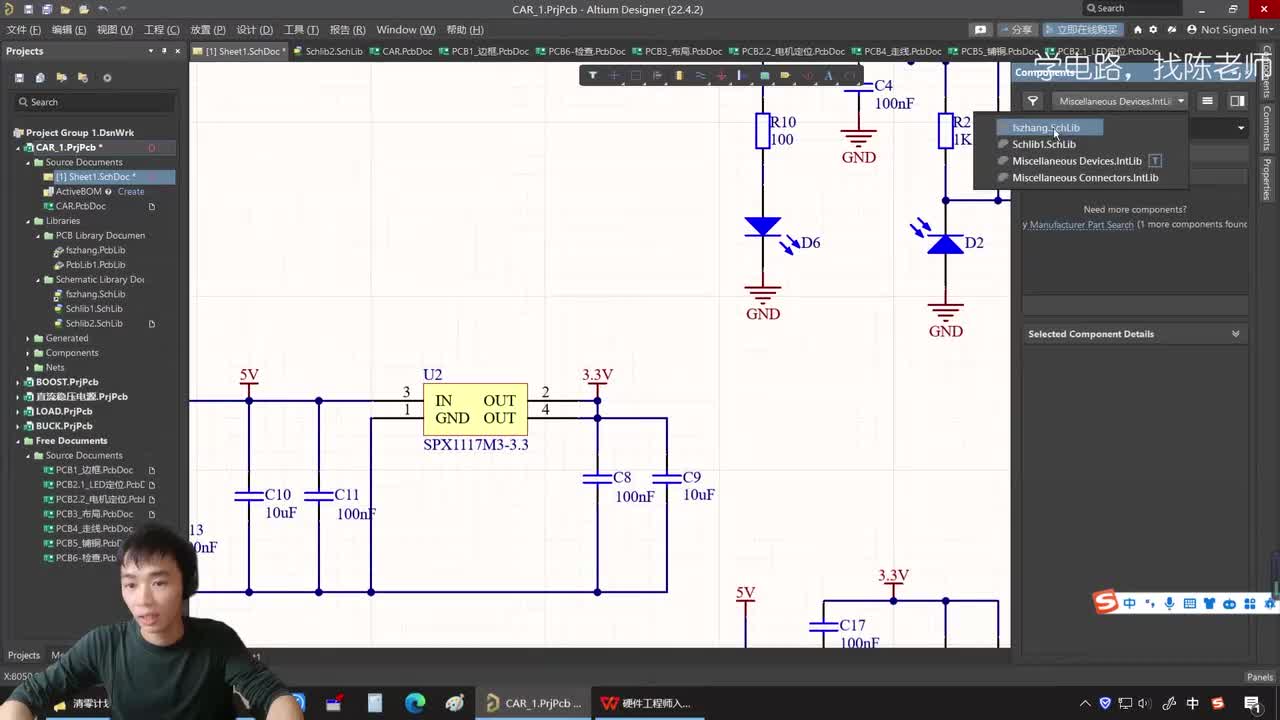Select Schlib1.SchLib in the library list

tap(1043, 144)
